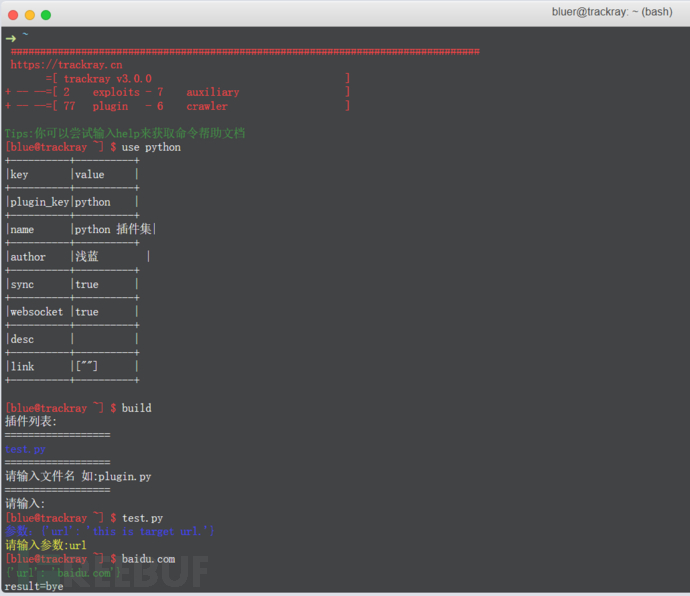
Task: Click the green {'url': 'baidu.com'} output line
Action: click(63, 573)
